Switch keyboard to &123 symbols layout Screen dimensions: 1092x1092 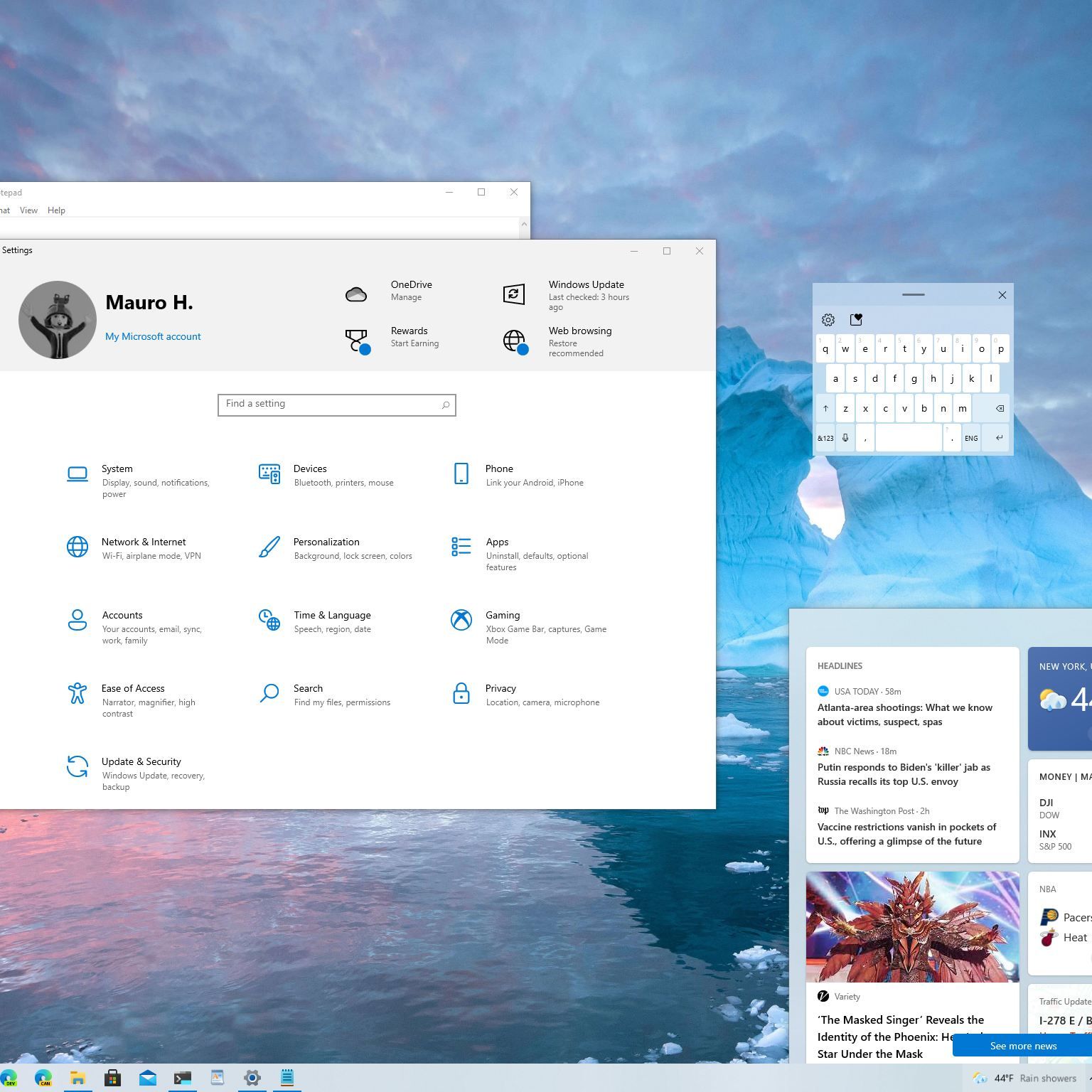[x=825, y=438]
